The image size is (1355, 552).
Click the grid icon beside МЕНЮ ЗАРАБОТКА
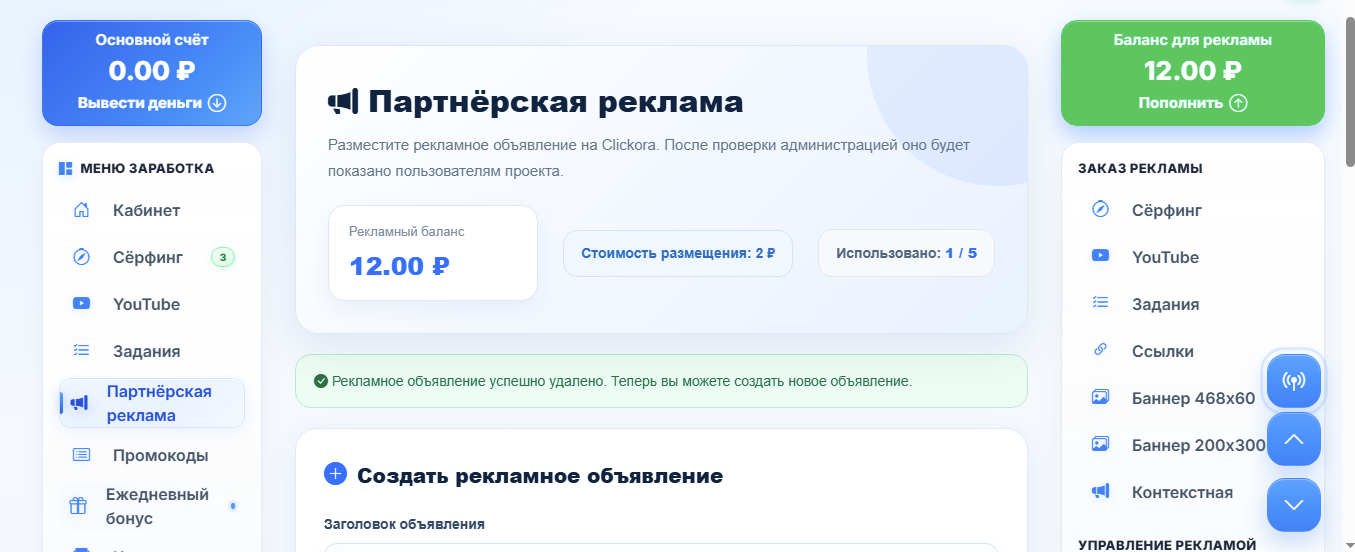(65, 168)
